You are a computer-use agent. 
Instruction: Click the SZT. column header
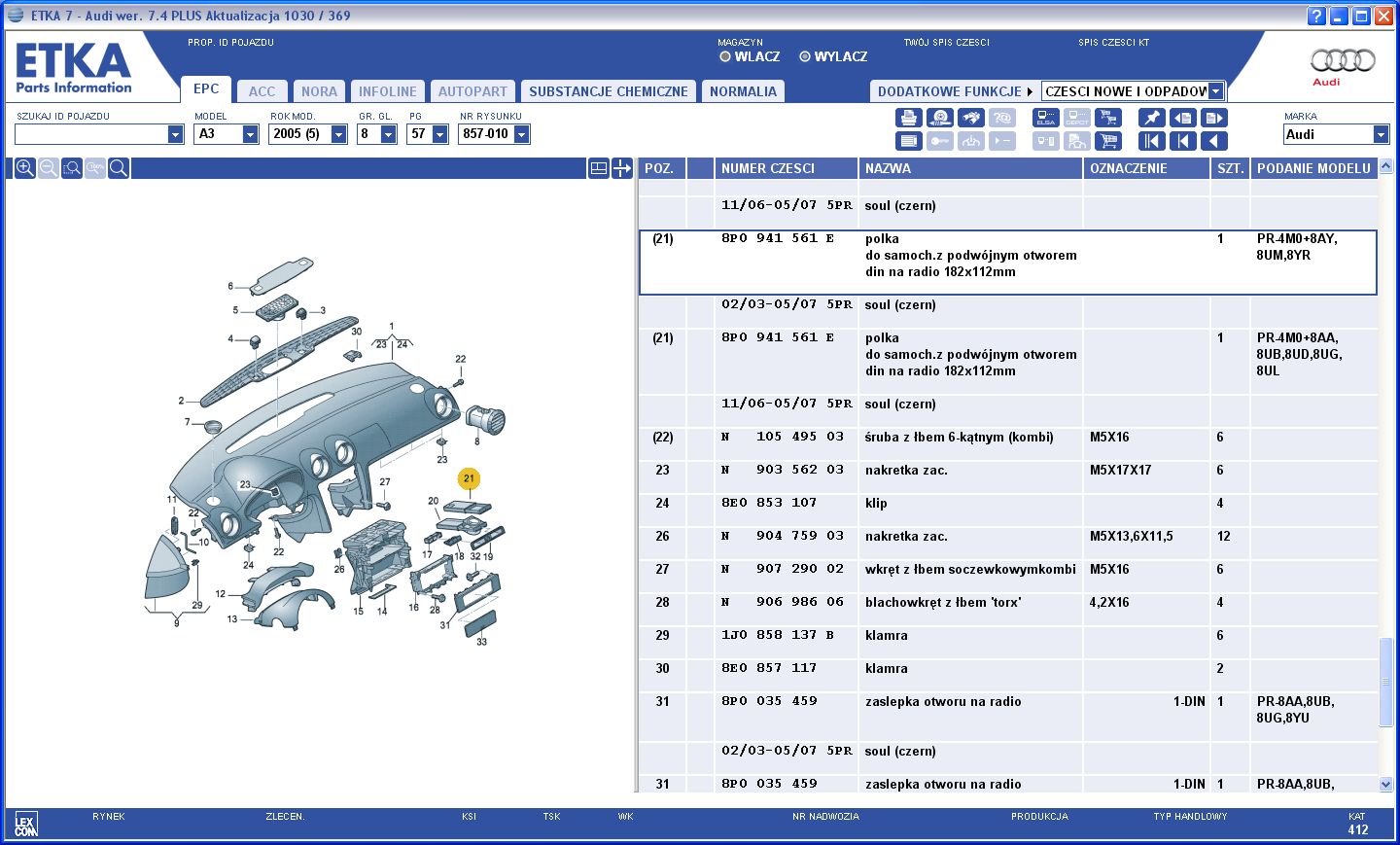tap(1231, 168)
